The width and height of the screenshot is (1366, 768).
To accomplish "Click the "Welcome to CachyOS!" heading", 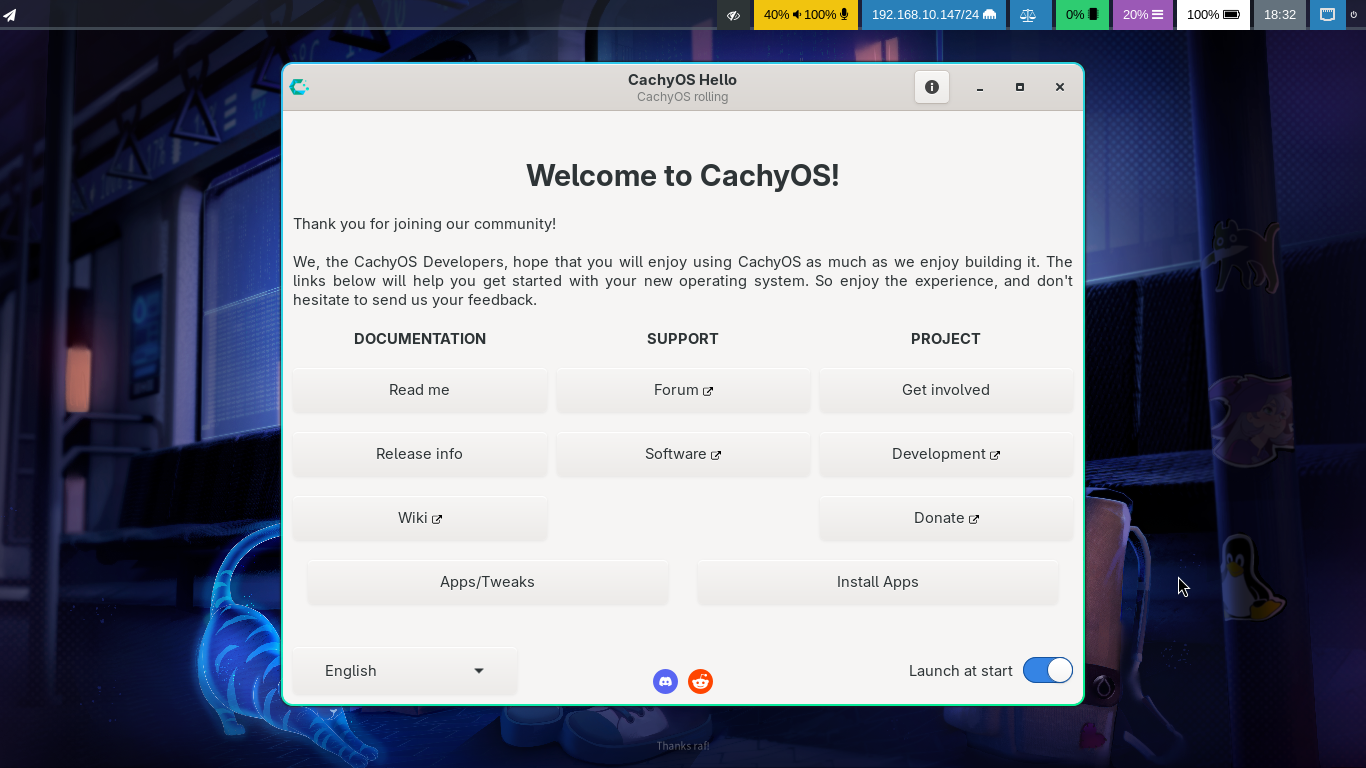I will (683, 176).
